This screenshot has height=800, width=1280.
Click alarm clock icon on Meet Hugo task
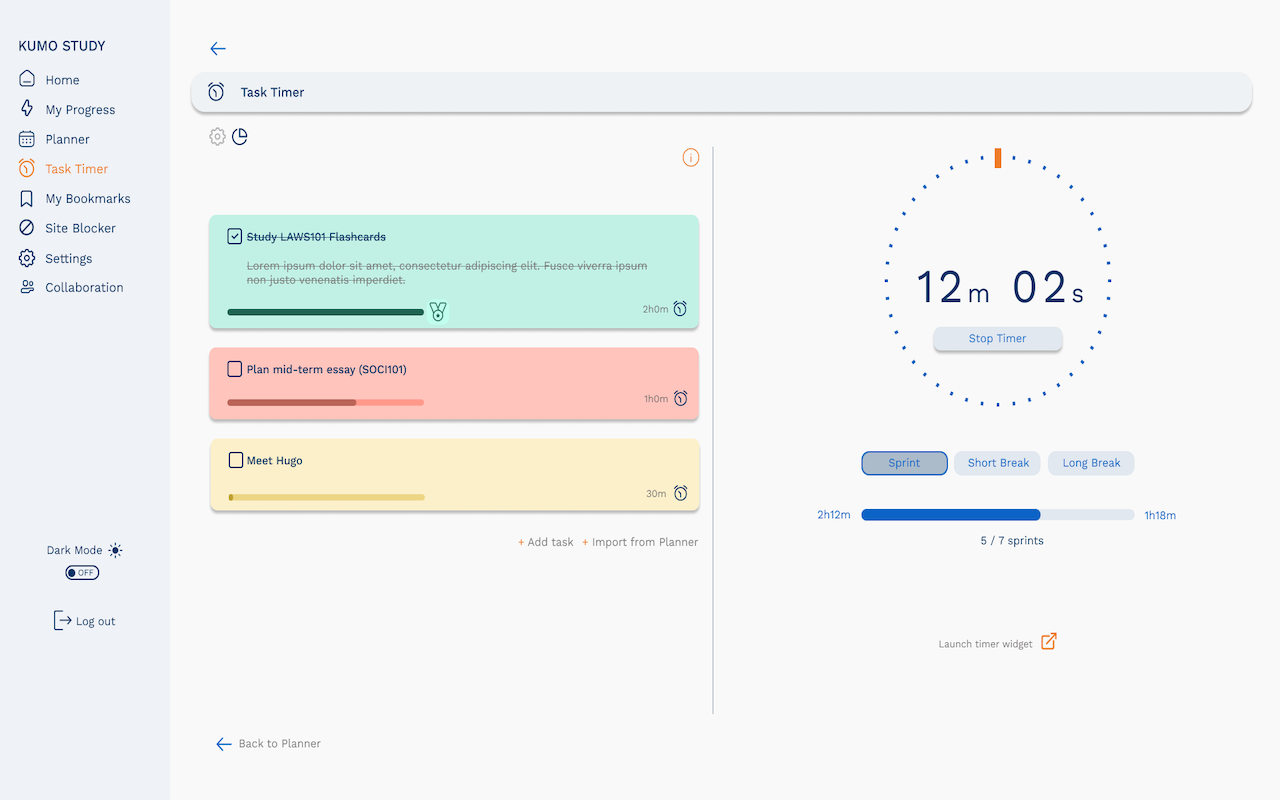(x=681, y=493)
